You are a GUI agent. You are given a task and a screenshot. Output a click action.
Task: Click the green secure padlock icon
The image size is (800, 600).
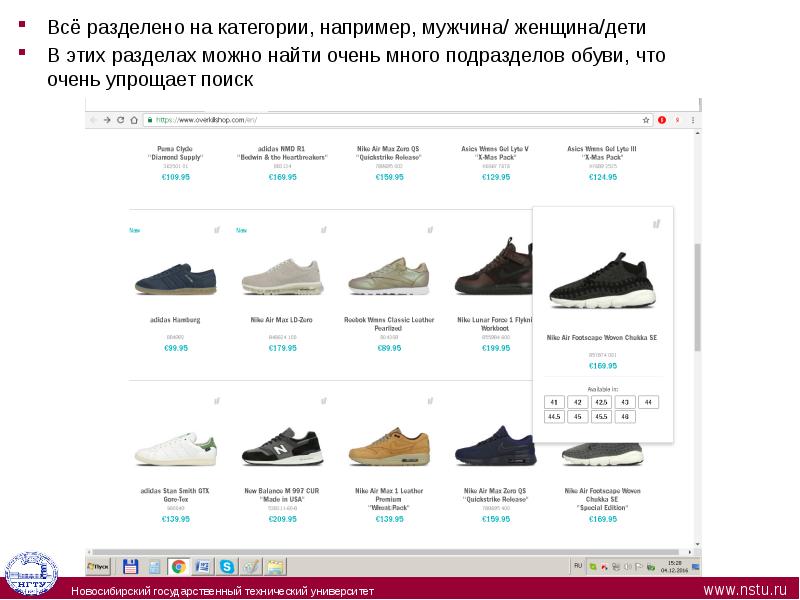150,120
